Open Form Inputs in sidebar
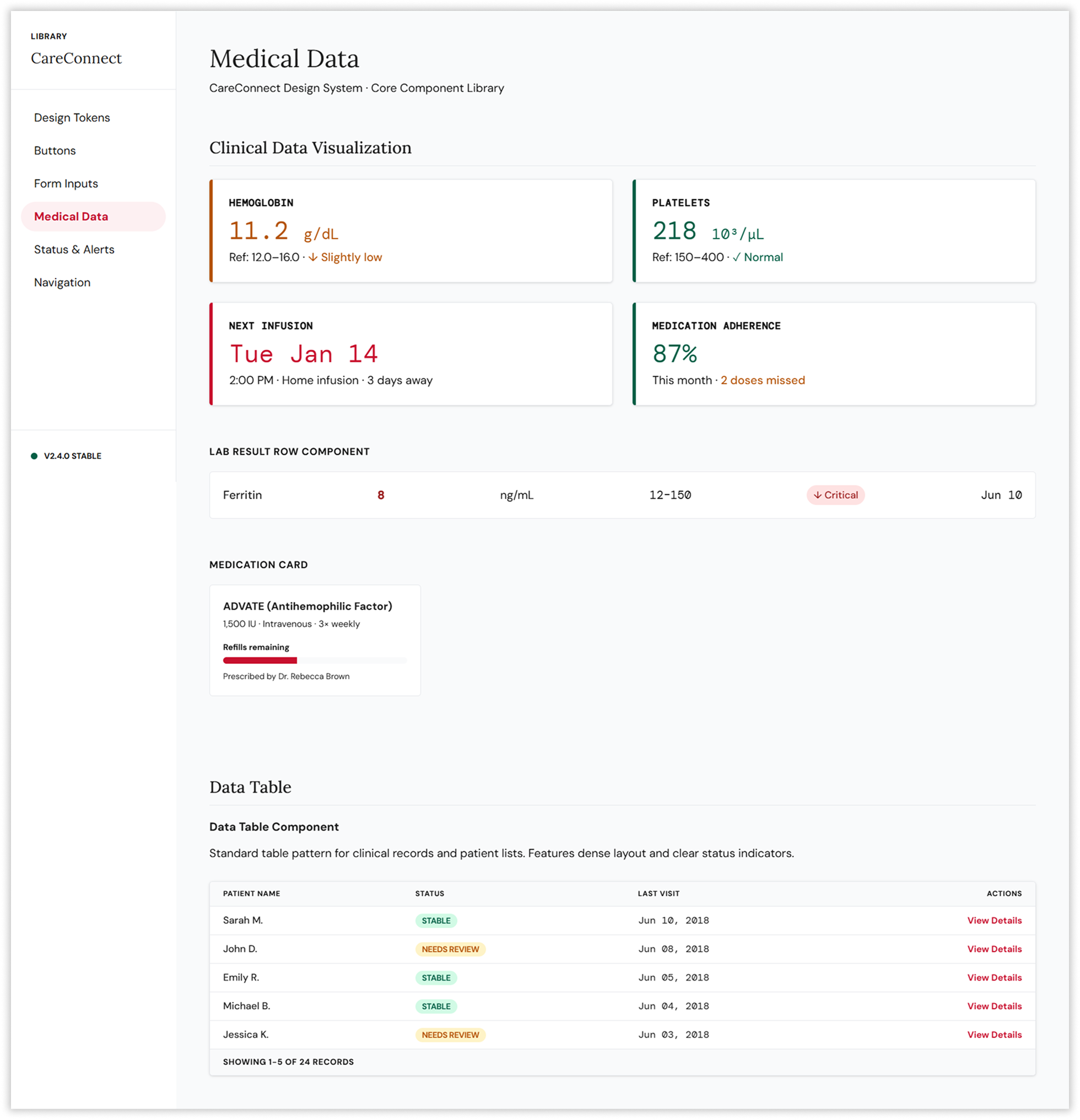The width and height of the screenshot is (1080, 1120). tap(66, 183)
